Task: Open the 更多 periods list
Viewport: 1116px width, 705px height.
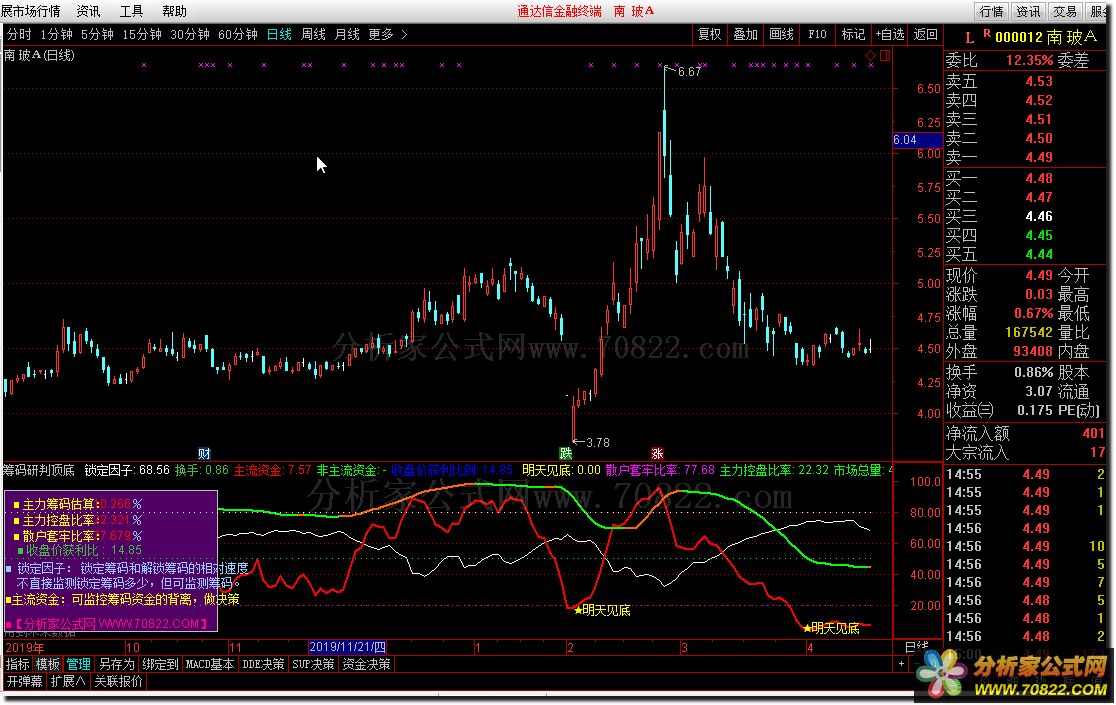Action: [x=381, y=34]
